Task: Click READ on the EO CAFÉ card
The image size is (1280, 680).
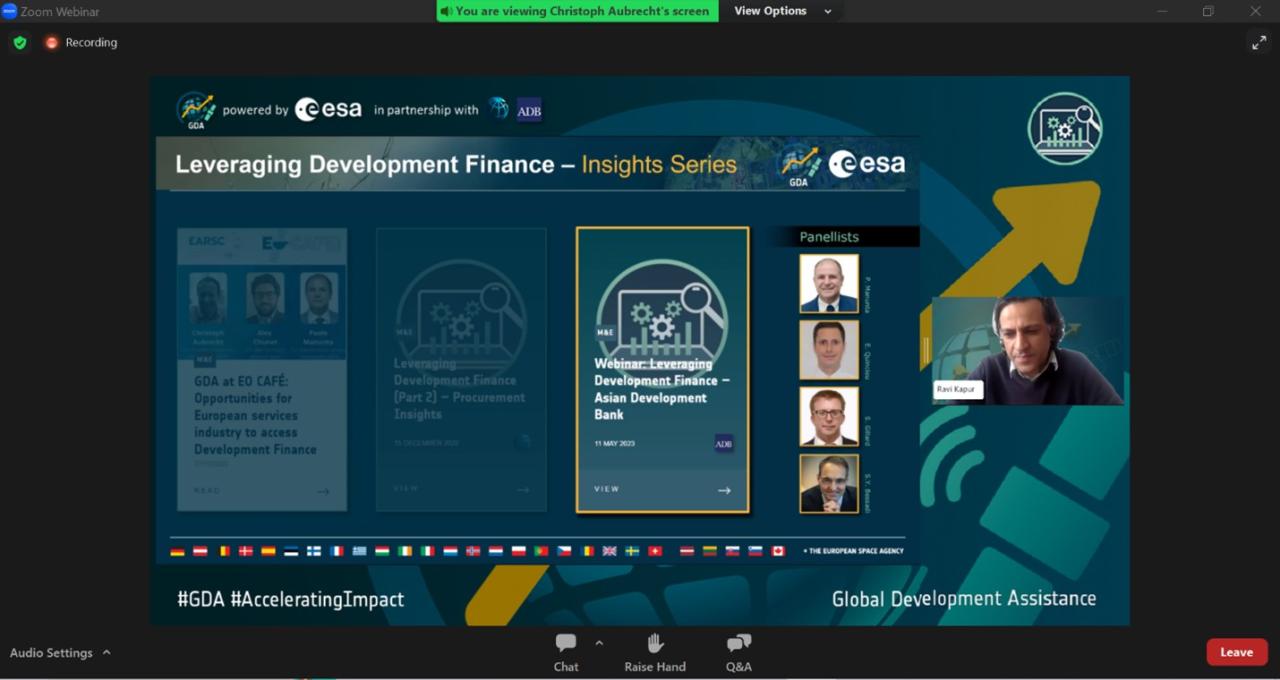Action: point(207,491)
